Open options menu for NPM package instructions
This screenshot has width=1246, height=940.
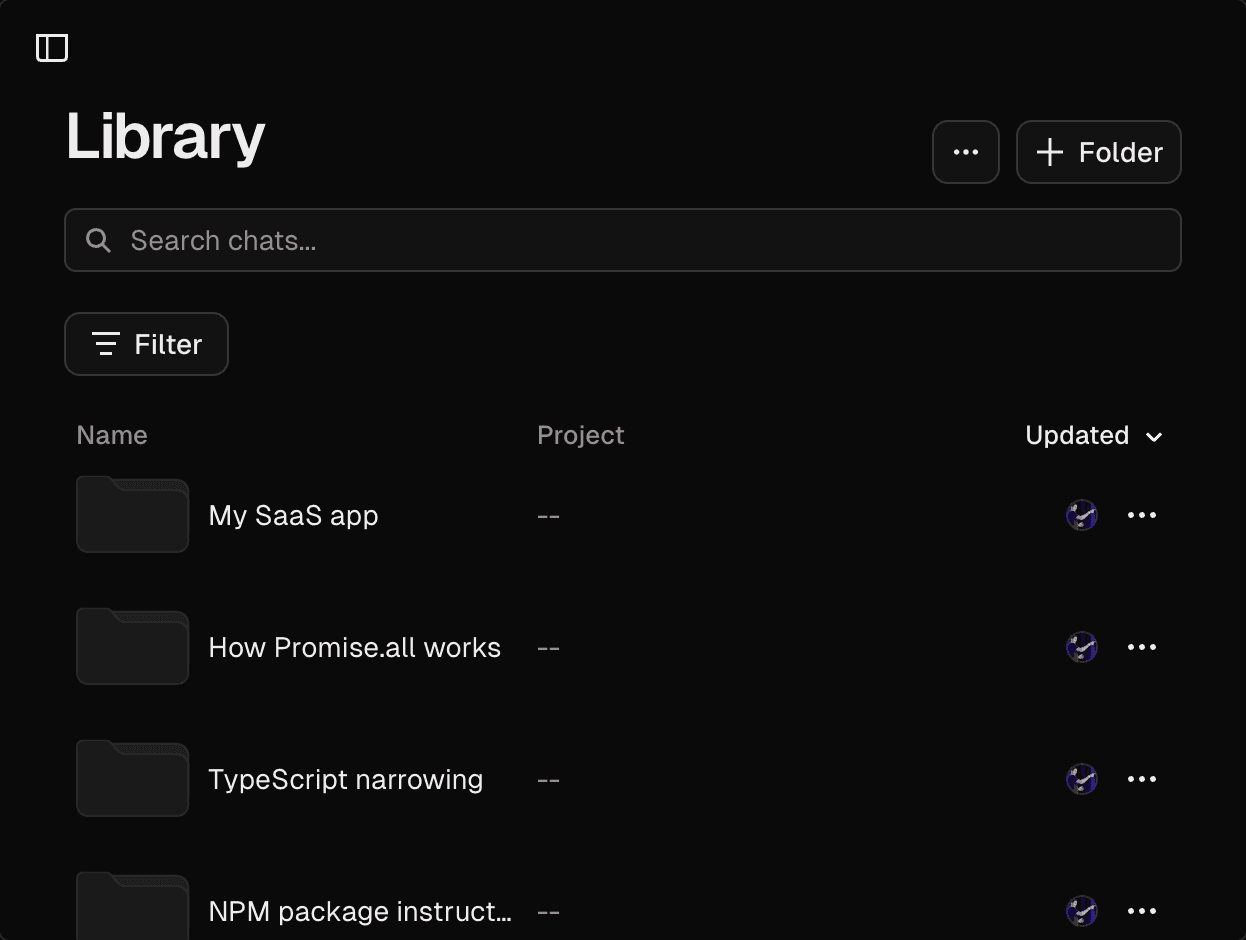click(1142, 911)
